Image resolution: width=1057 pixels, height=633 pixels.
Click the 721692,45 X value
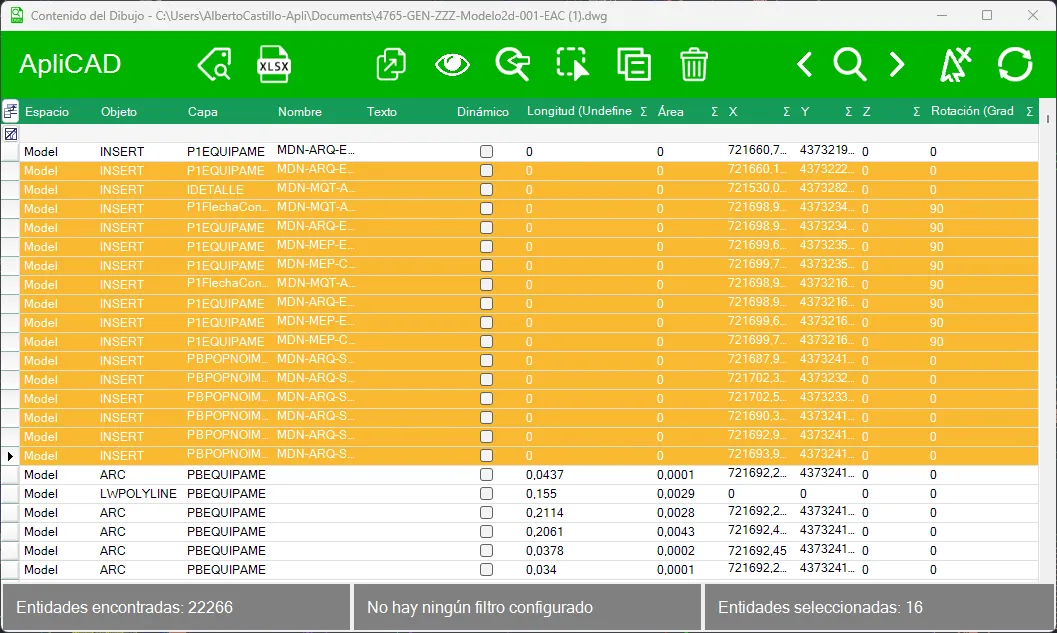(757, 551)
